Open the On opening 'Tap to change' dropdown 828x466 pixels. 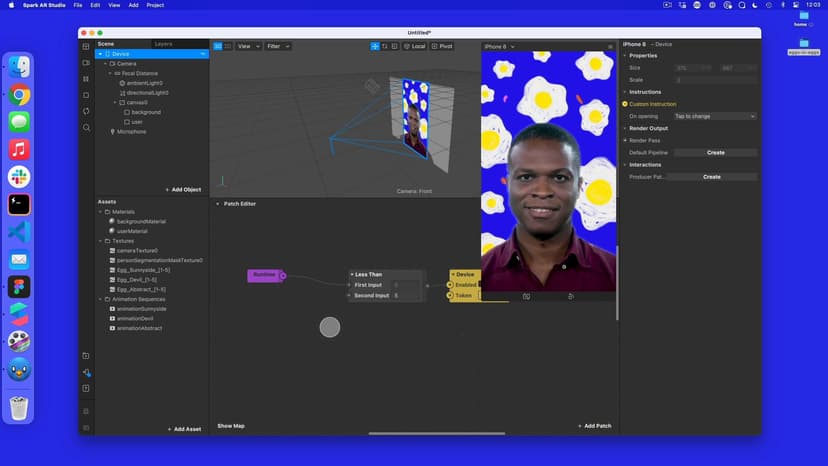click(x=714, y=116)
